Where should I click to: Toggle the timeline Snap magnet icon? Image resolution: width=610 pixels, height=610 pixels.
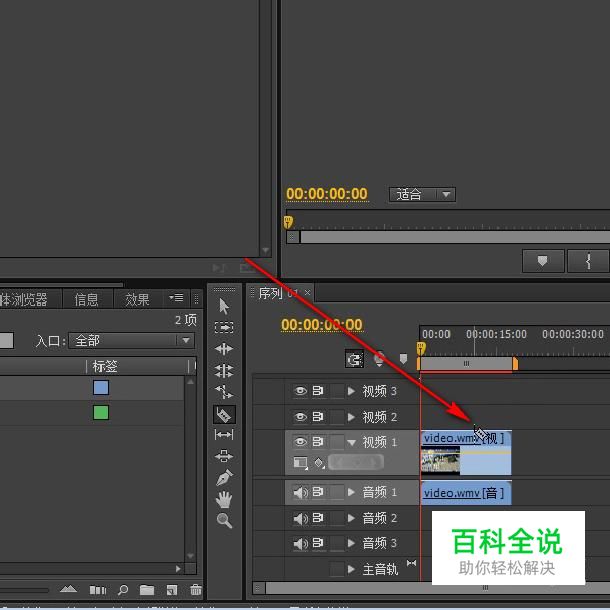pyautogui.click(x=354, y=359)
